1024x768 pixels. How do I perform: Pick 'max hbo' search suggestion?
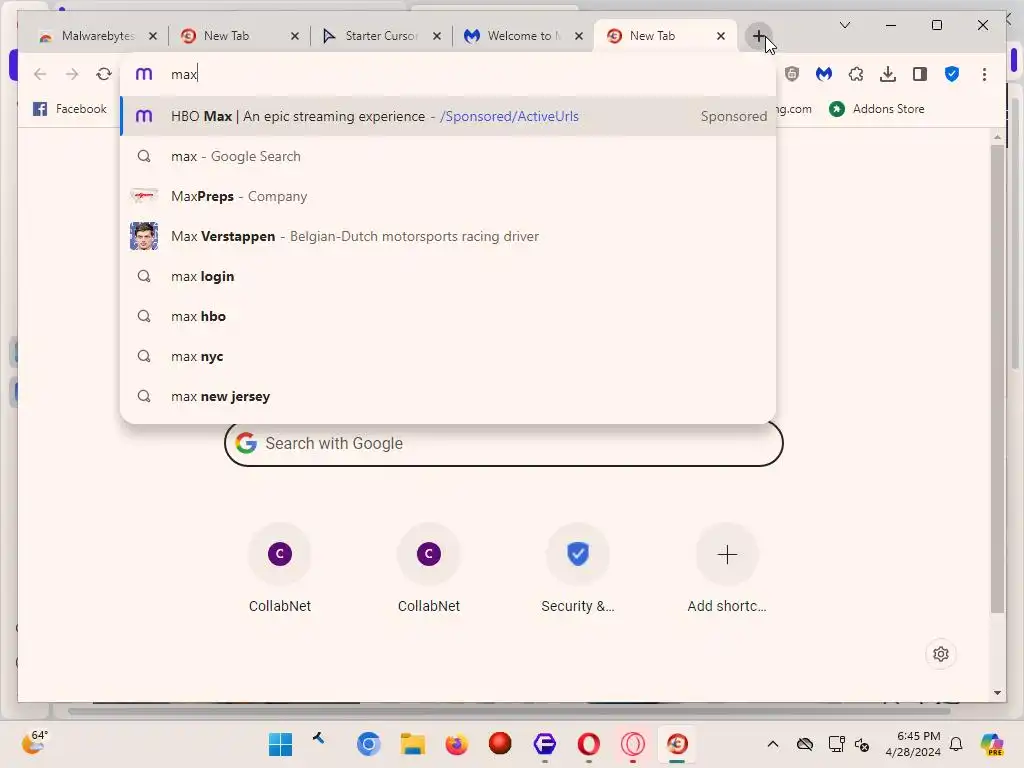point(448,316)
